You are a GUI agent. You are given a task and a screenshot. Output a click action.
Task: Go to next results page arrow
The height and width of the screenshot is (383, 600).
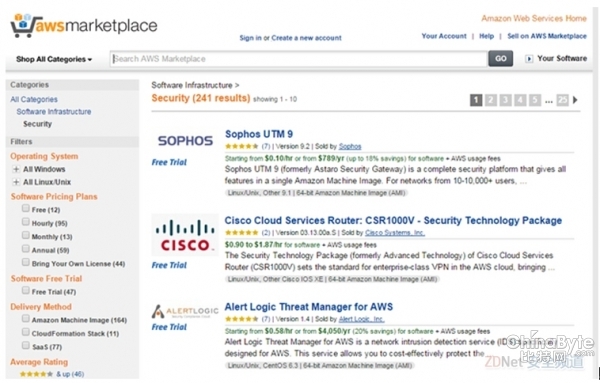(x=575, y=100)
